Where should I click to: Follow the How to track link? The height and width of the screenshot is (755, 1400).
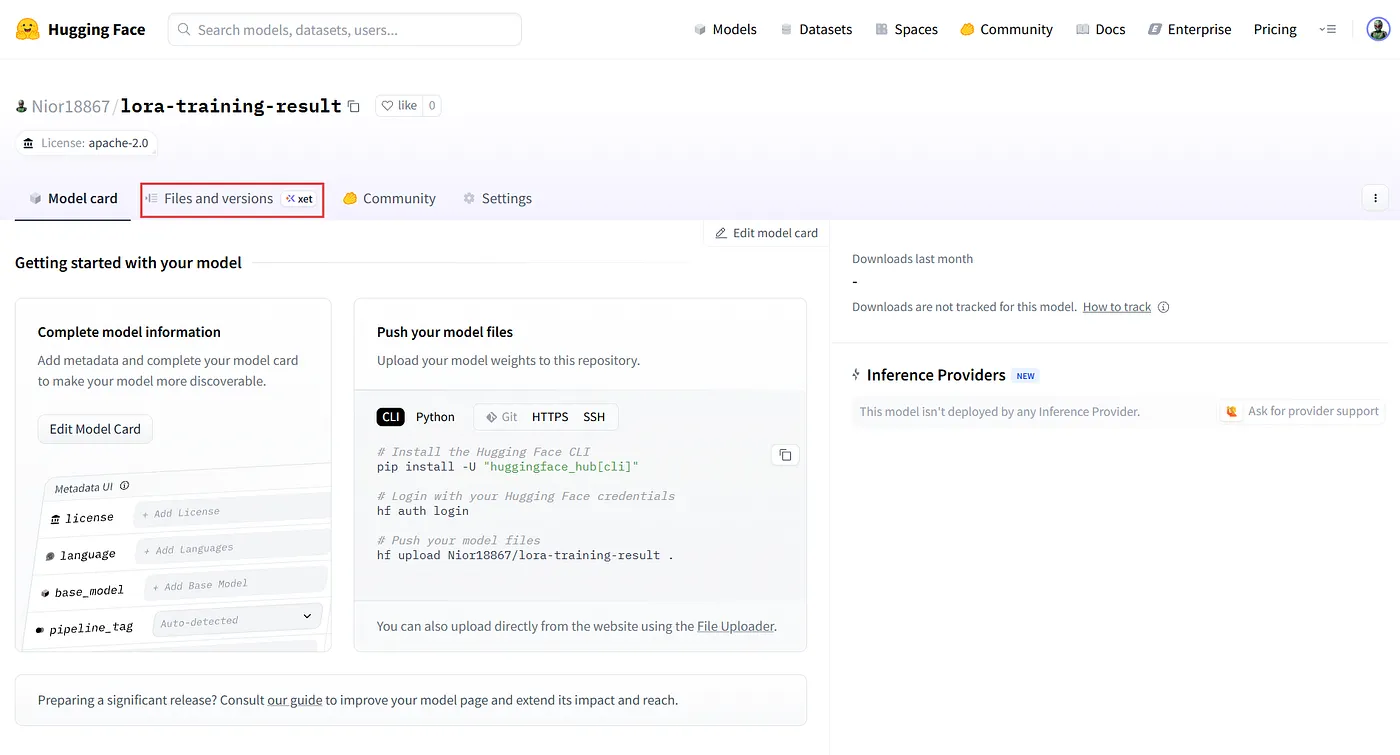coord(1117,307)
